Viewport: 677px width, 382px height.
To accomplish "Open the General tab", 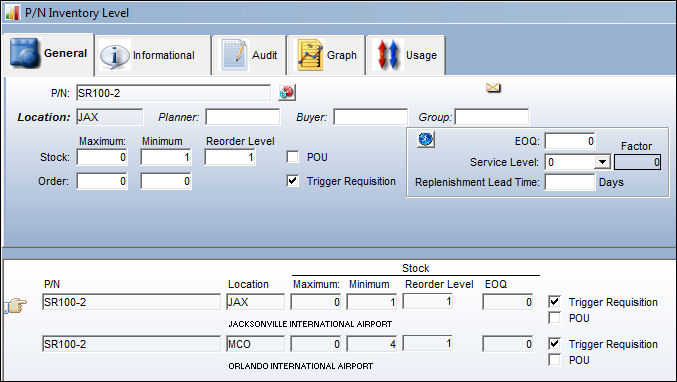I will pyautogui.click(x=48, y=54).
